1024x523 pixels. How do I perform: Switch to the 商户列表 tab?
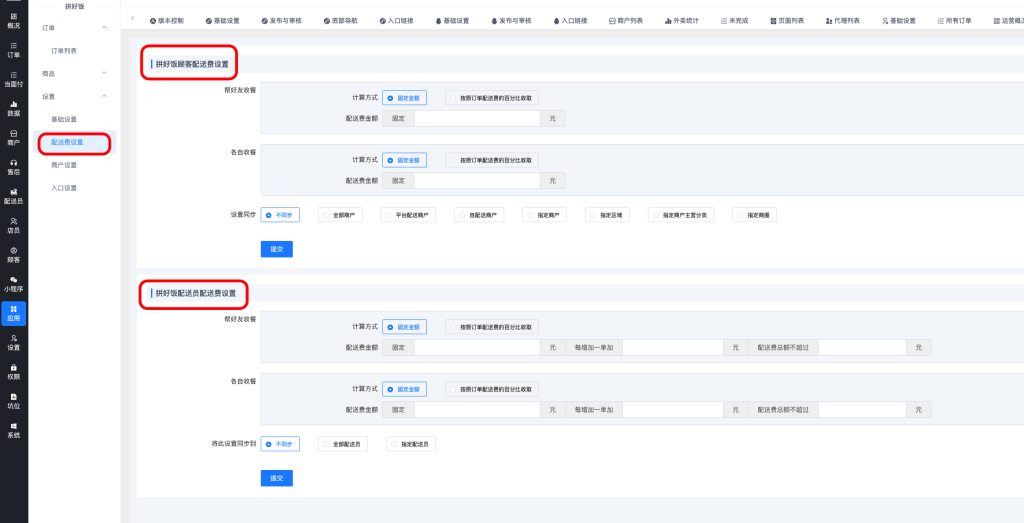click(624, 20)
